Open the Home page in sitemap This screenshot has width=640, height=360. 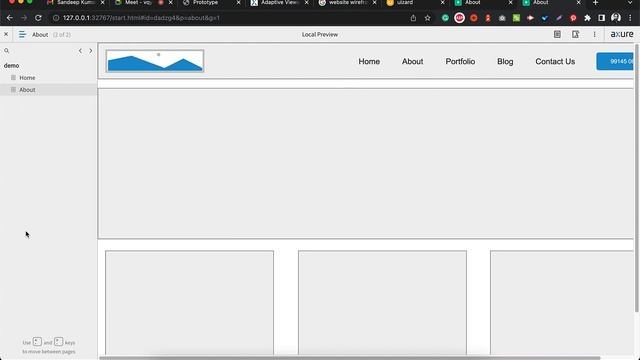click(x=27, y=78)
